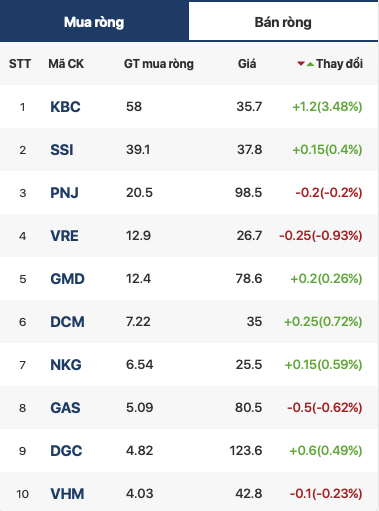The height and width of the screenshot is (511, 379).
Task: Open the GMD stock link
Action: (x=67, y=279)
